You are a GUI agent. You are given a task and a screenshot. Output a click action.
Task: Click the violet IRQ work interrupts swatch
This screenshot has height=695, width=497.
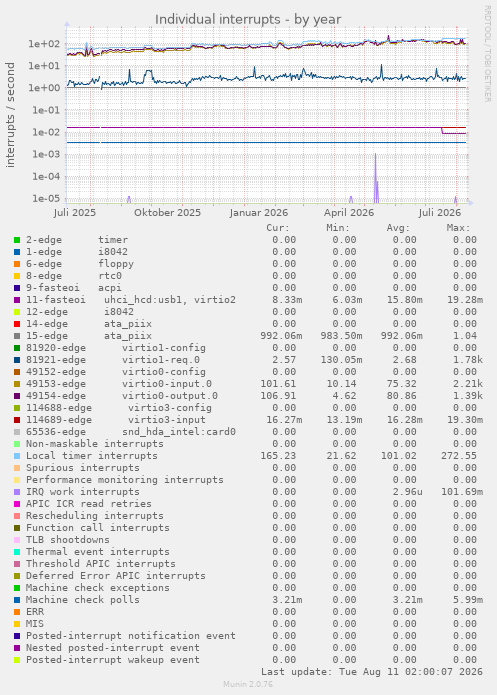(x=17, y=492)
